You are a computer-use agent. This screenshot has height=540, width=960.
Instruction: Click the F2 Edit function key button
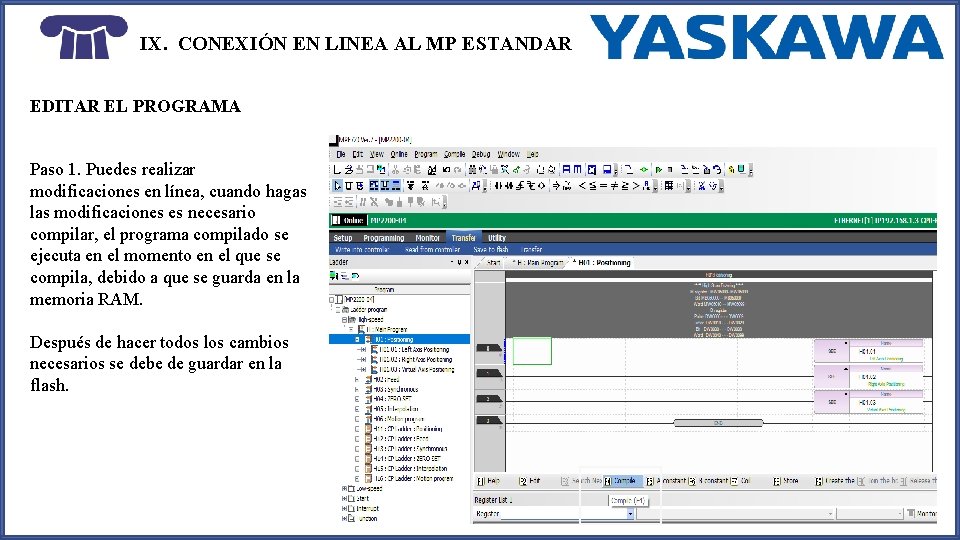coord(530,481)
